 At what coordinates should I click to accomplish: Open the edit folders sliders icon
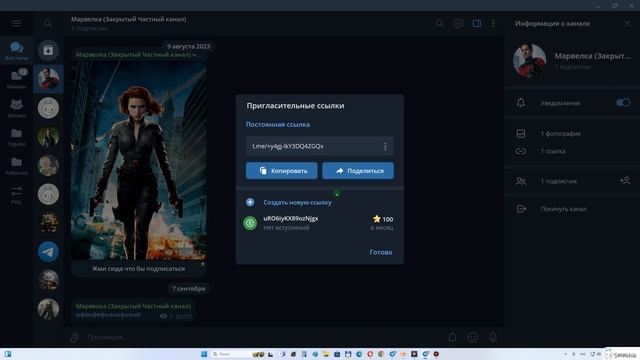pos(16,191)
